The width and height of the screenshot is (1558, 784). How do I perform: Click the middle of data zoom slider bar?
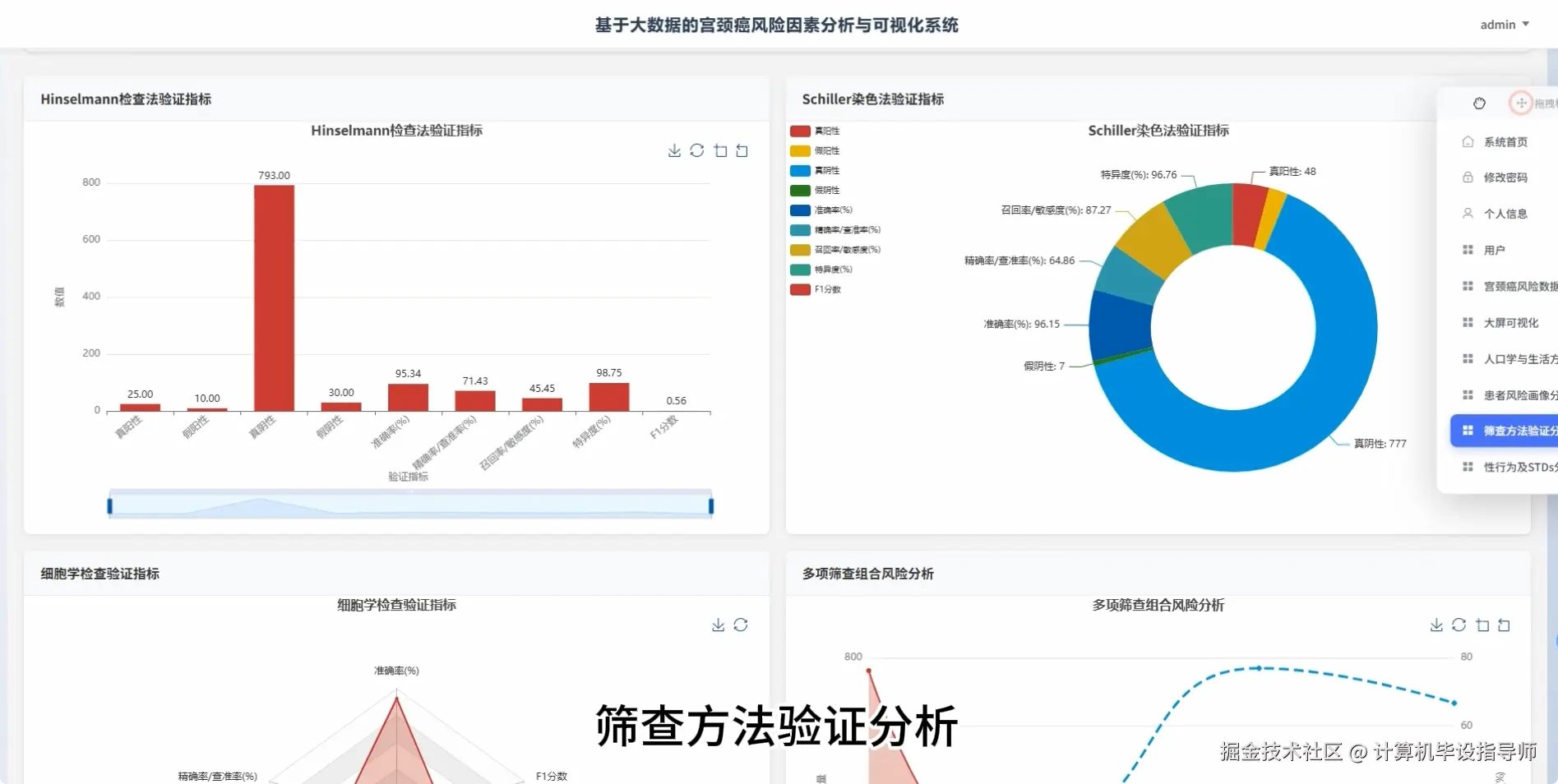click(x=410, y=505)
